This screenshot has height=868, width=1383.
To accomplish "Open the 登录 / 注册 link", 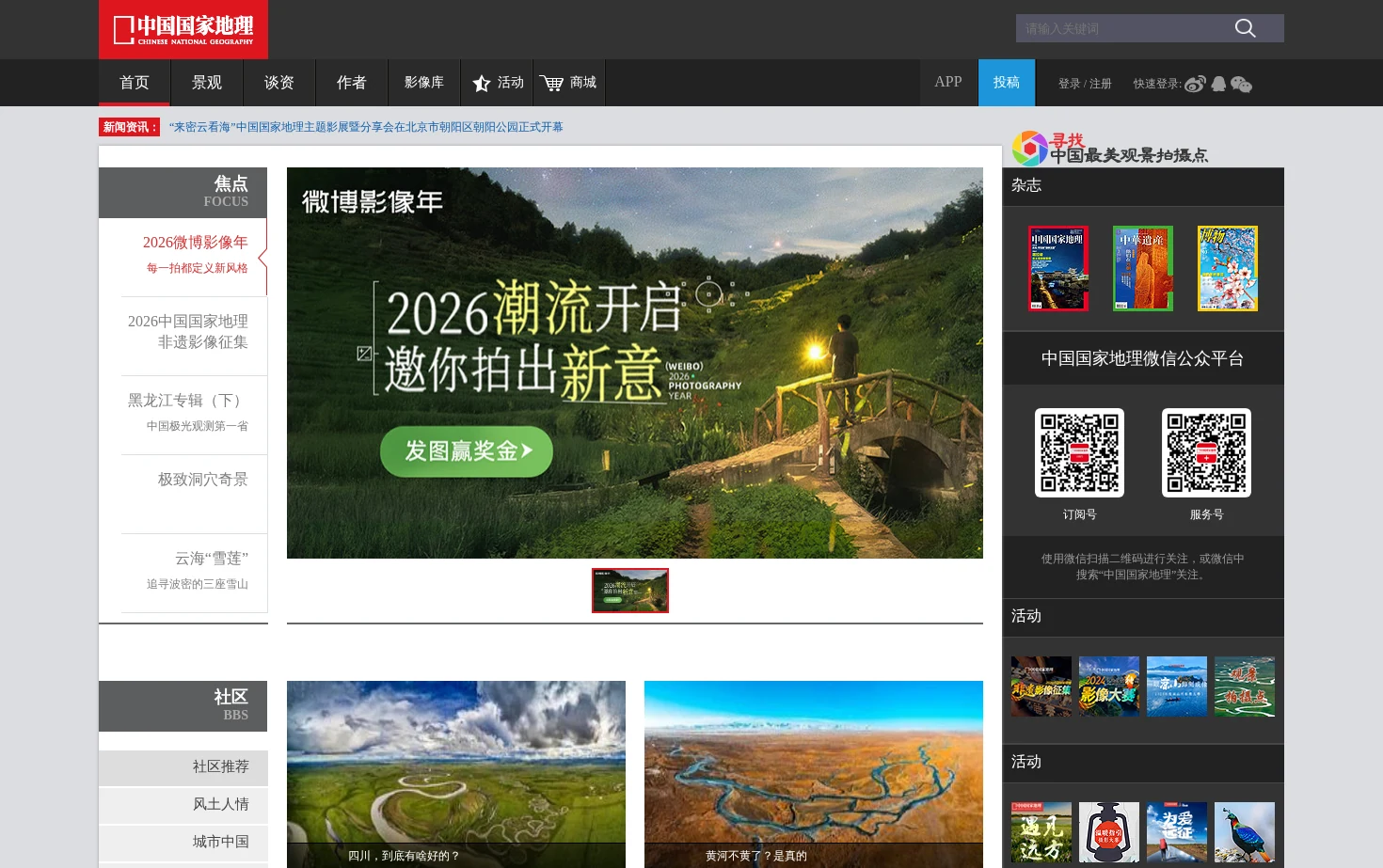I will pyautogui.click(x=1085, y=84).
